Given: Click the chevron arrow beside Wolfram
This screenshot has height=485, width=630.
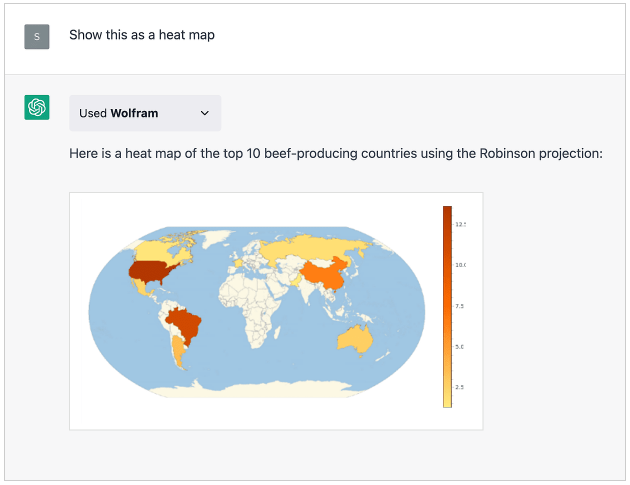Looking at the screenshot, I should pyautogui.click(x=205, y=113).
